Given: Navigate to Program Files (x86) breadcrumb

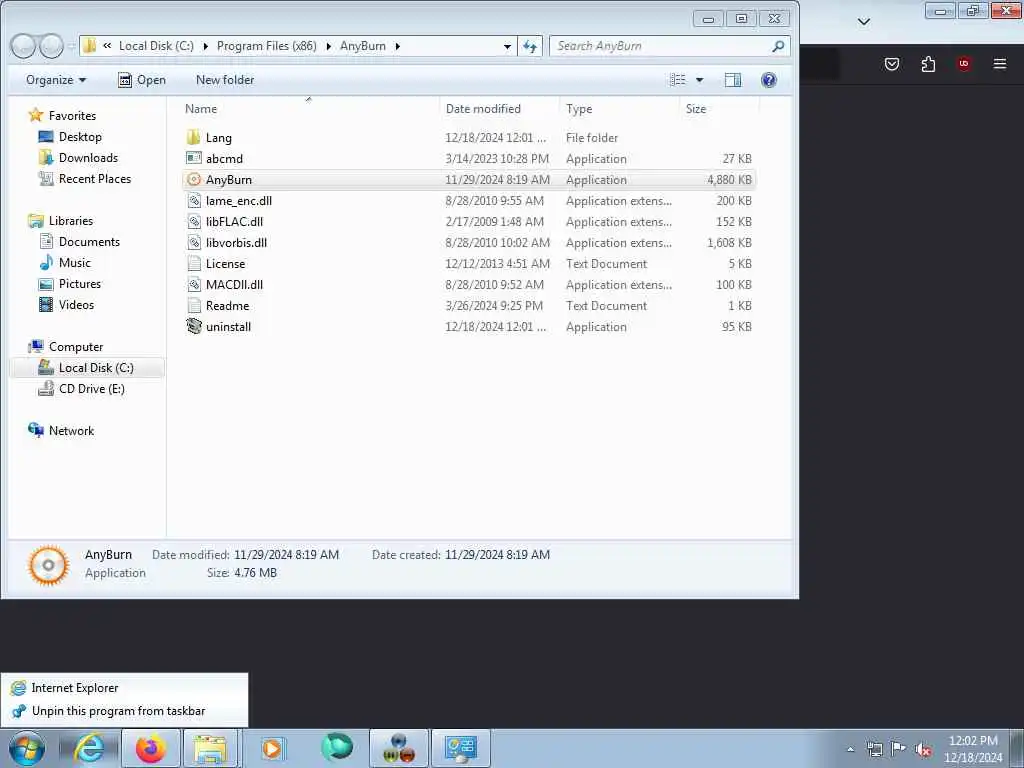Looking at the screenshot, I should 266,46.
